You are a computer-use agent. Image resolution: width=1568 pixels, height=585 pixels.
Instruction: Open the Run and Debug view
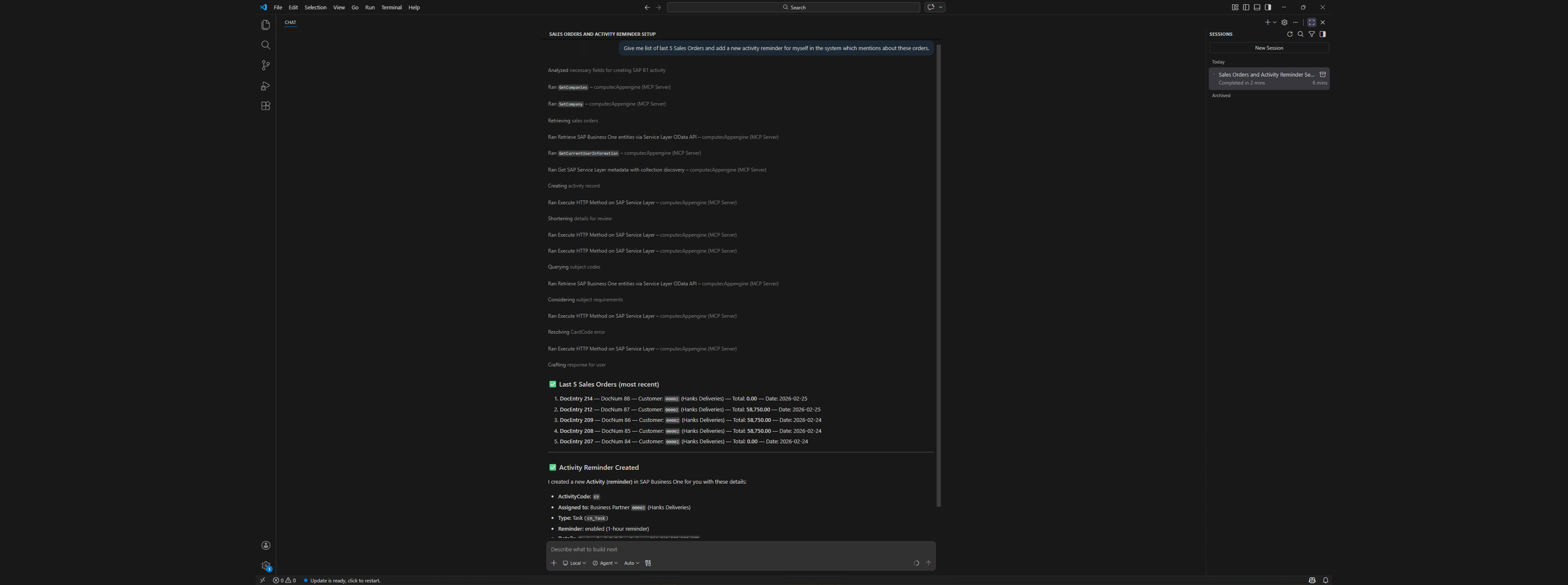[265, 86]
